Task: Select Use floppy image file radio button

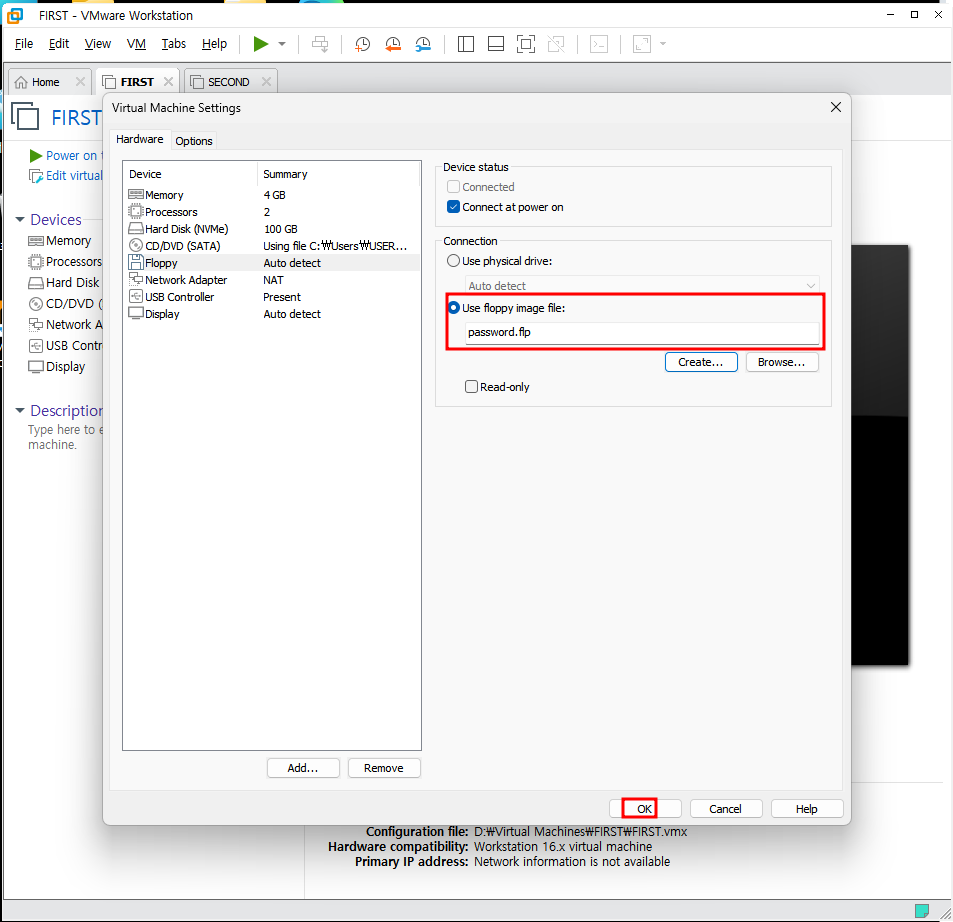Action: point(453,308)
